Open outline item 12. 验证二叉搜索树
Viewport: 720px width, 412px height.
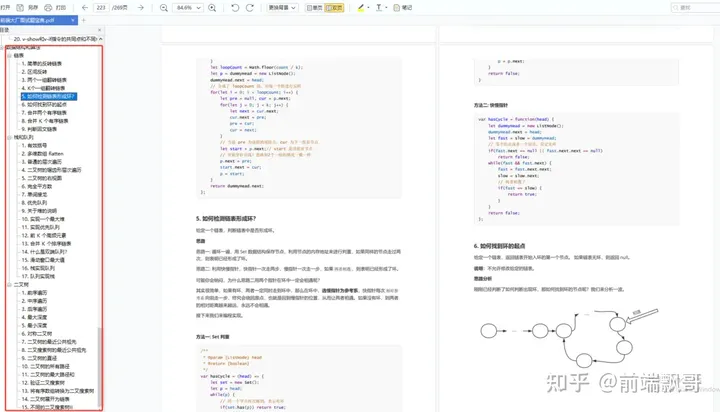pos(43,383)
